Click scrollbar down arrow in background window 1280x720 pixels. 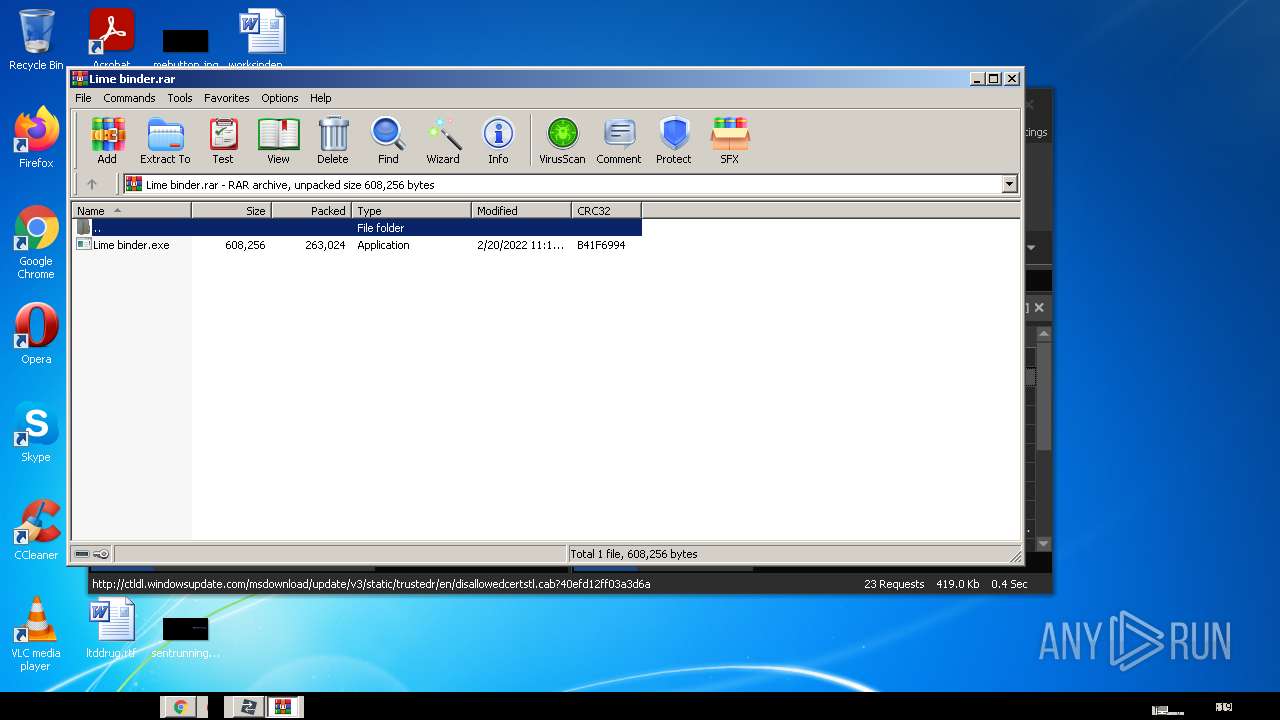(1043, 544)
